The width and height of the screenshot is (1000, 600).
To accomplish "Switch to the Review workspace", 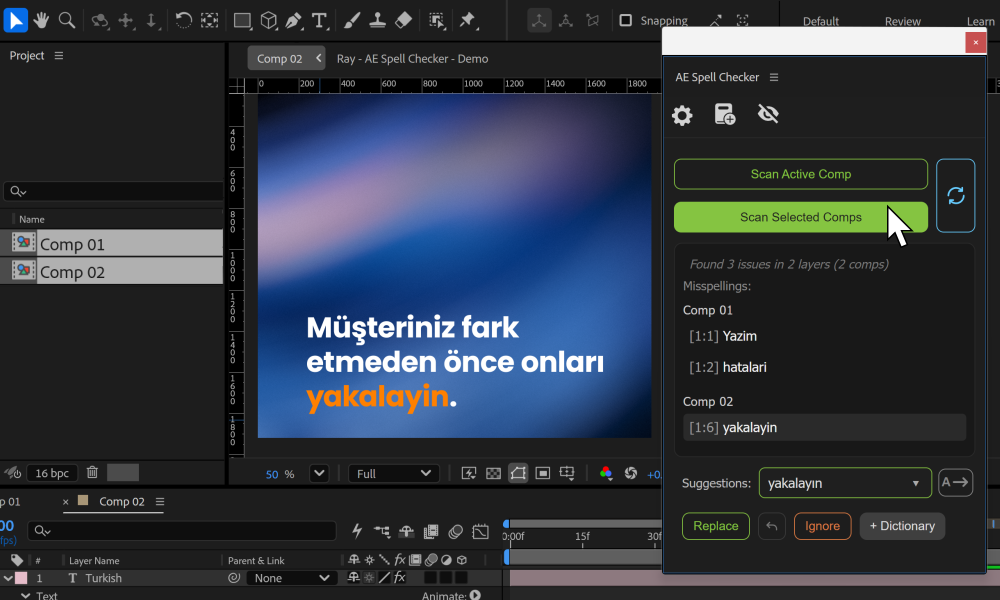I will 902,21.
